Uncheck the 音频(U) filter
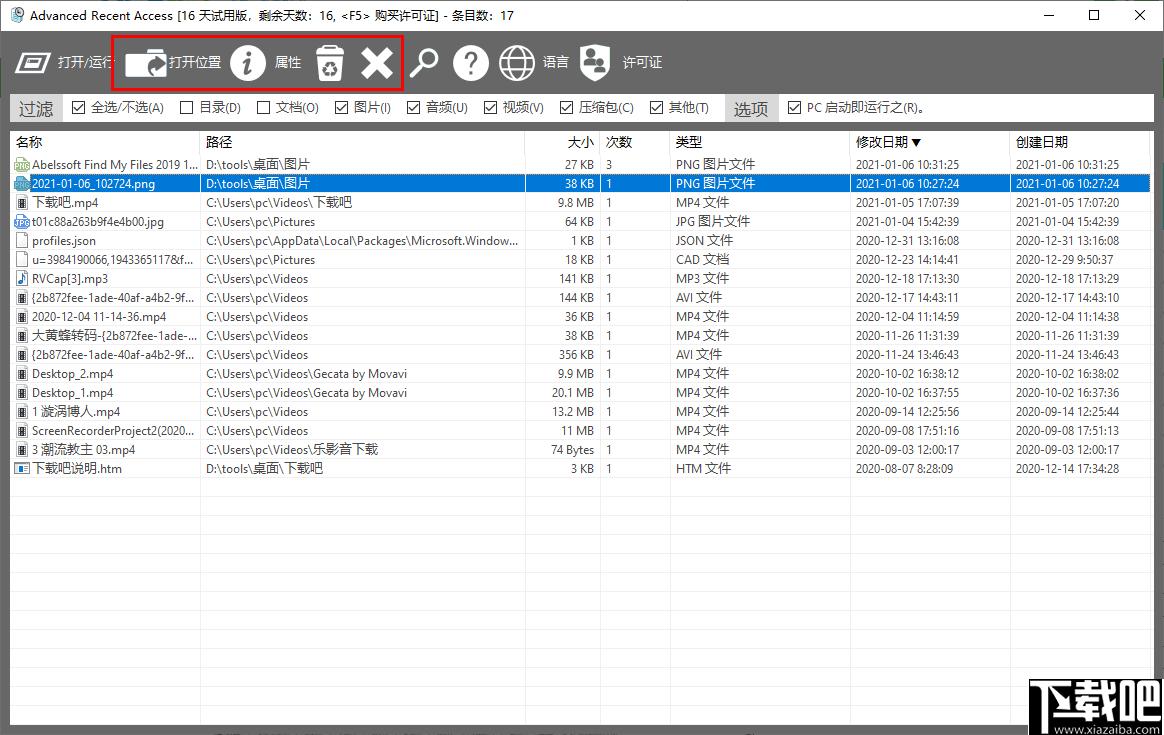1164x735 pixels. tap(413, 108)
